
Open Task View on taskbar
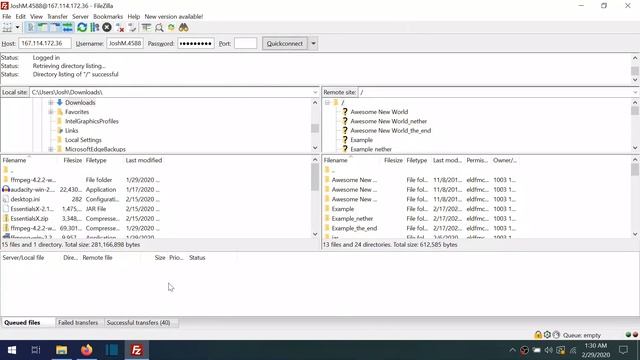coord(36,350)
